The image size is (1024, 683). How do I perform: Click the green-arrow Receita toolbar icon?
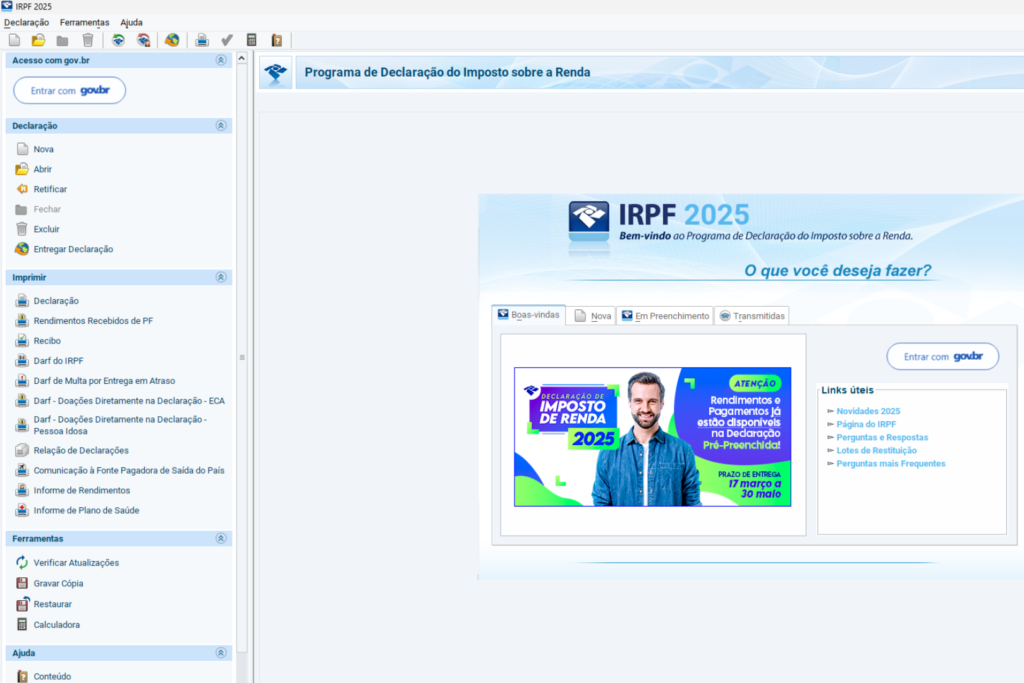point(118,40)
